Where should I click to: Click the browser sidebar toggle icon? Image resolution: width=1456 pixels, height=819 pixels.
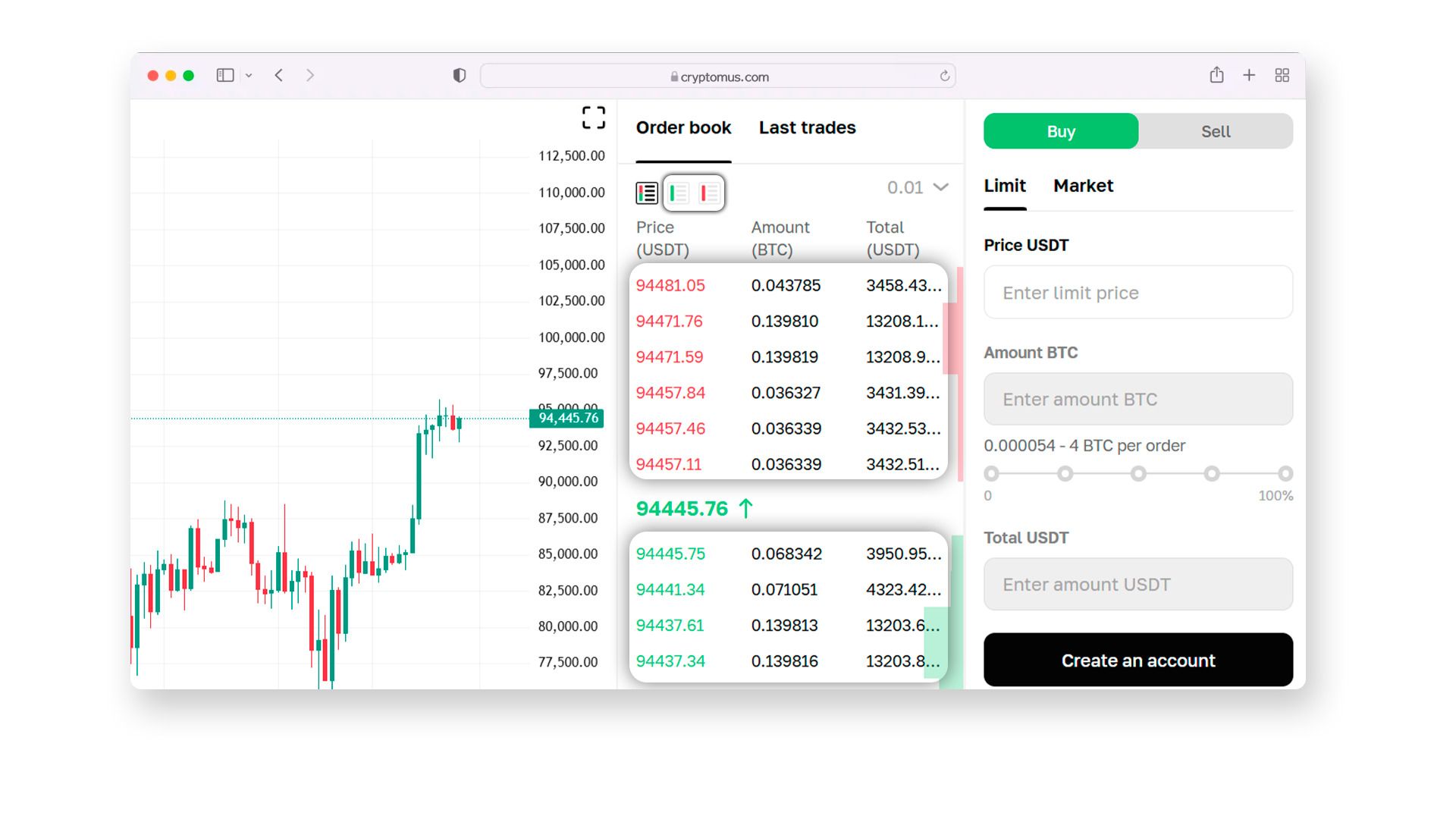(x=224, y=75)
